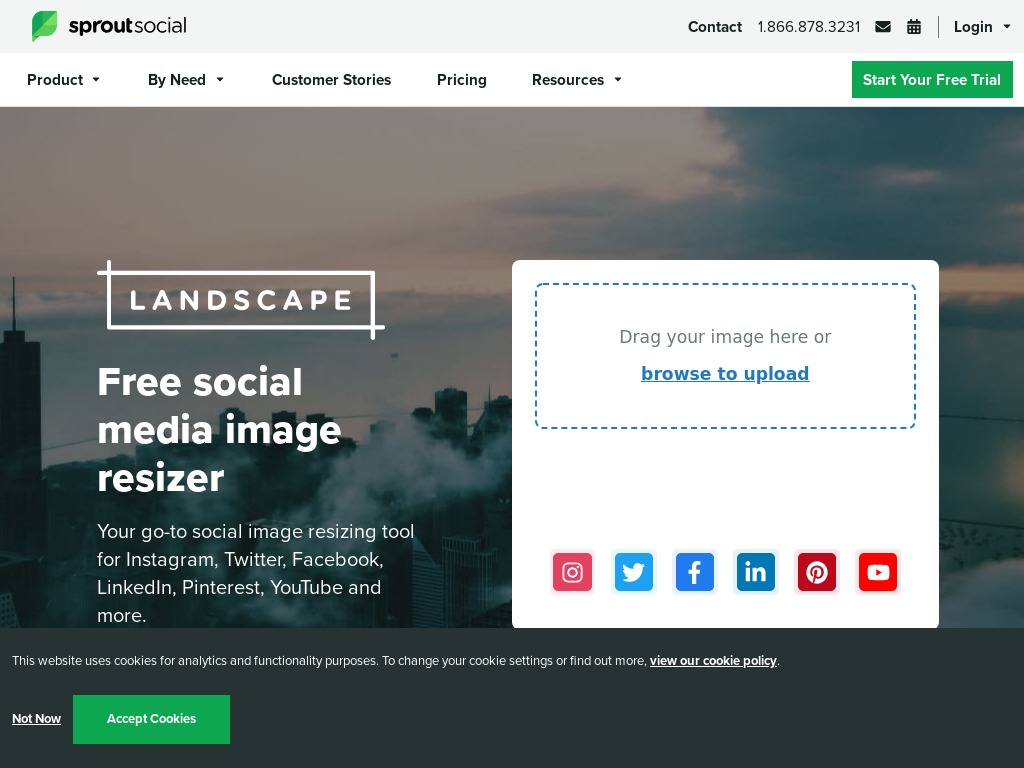Open view our cookie policy link
This screenshot has height=768, width=1024.
[x=713, y=661]
